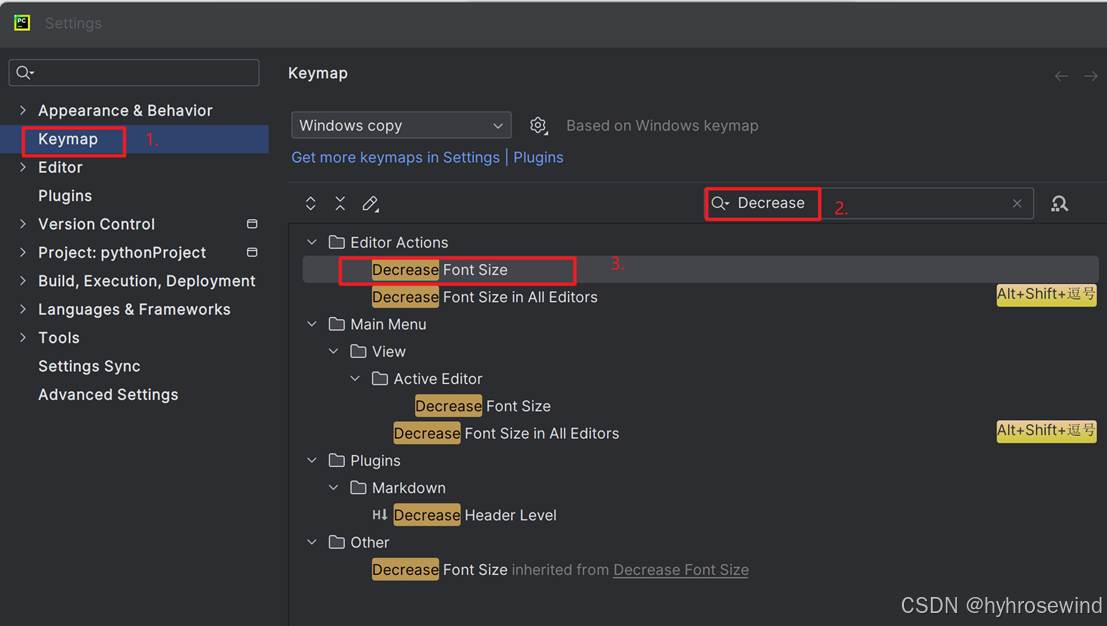Screen dimensions: 1107x626
Task: Select Decrease Header Level action
Action: [x=475, y=515]
